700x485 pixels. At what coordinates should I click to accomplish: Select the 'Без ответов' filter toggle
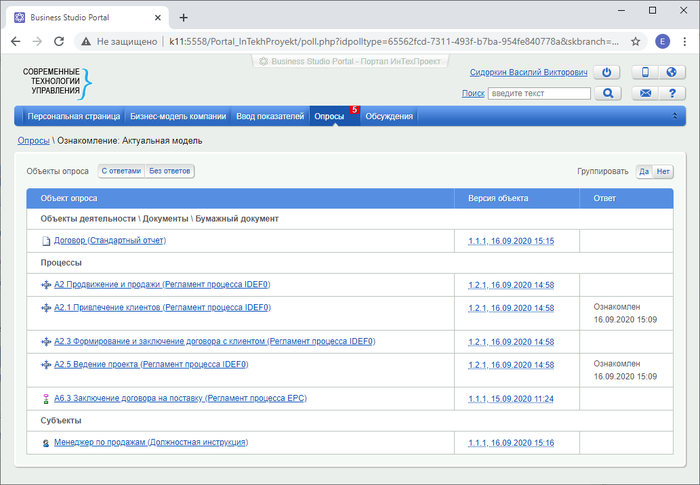tap(170, 171)
